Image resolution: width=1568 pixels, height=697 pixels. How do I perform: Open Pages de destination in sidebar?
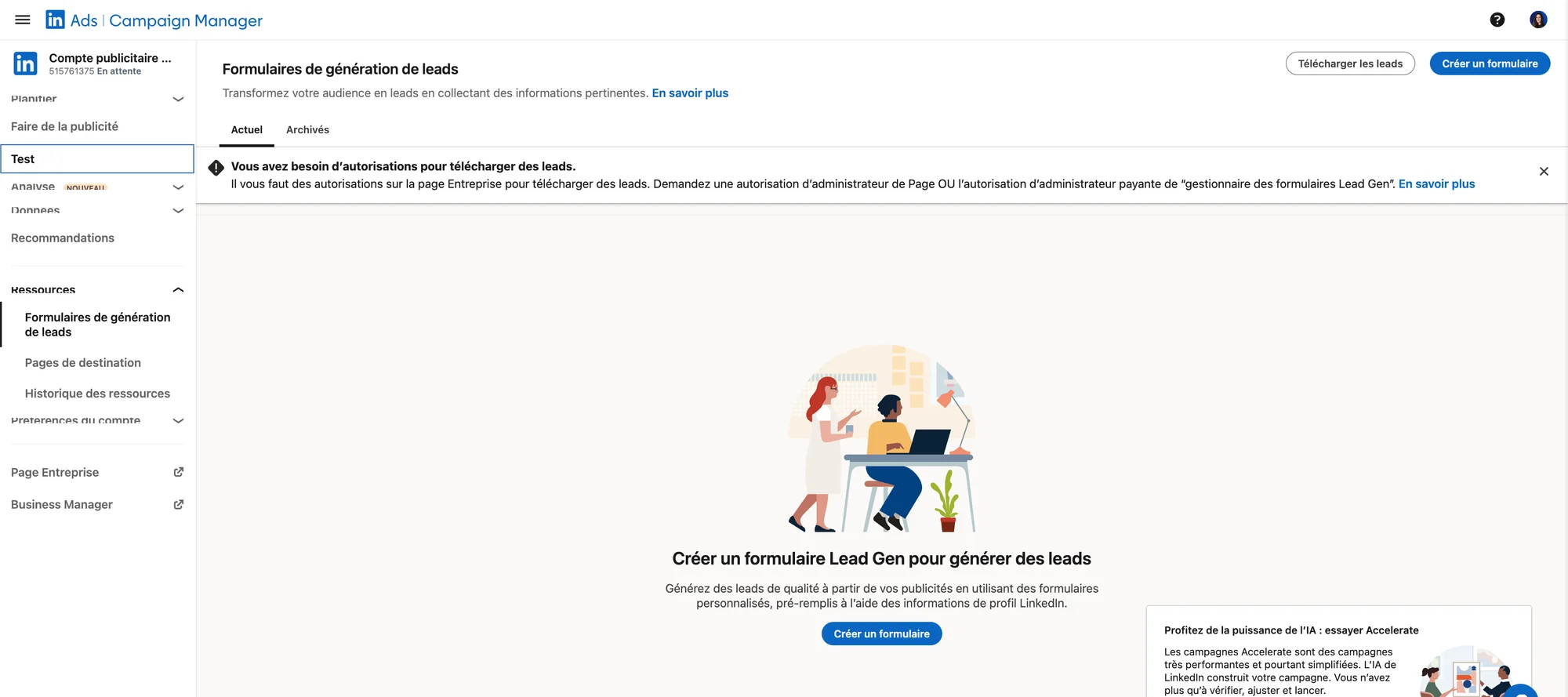pos(83,362)
